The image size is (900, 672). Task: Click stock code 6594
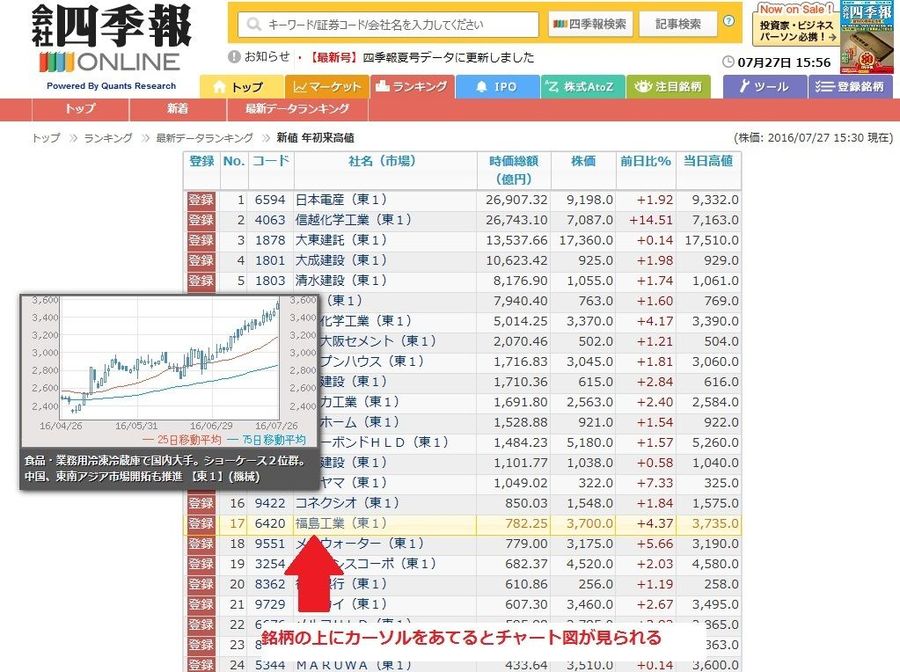[x=270, y=200]
